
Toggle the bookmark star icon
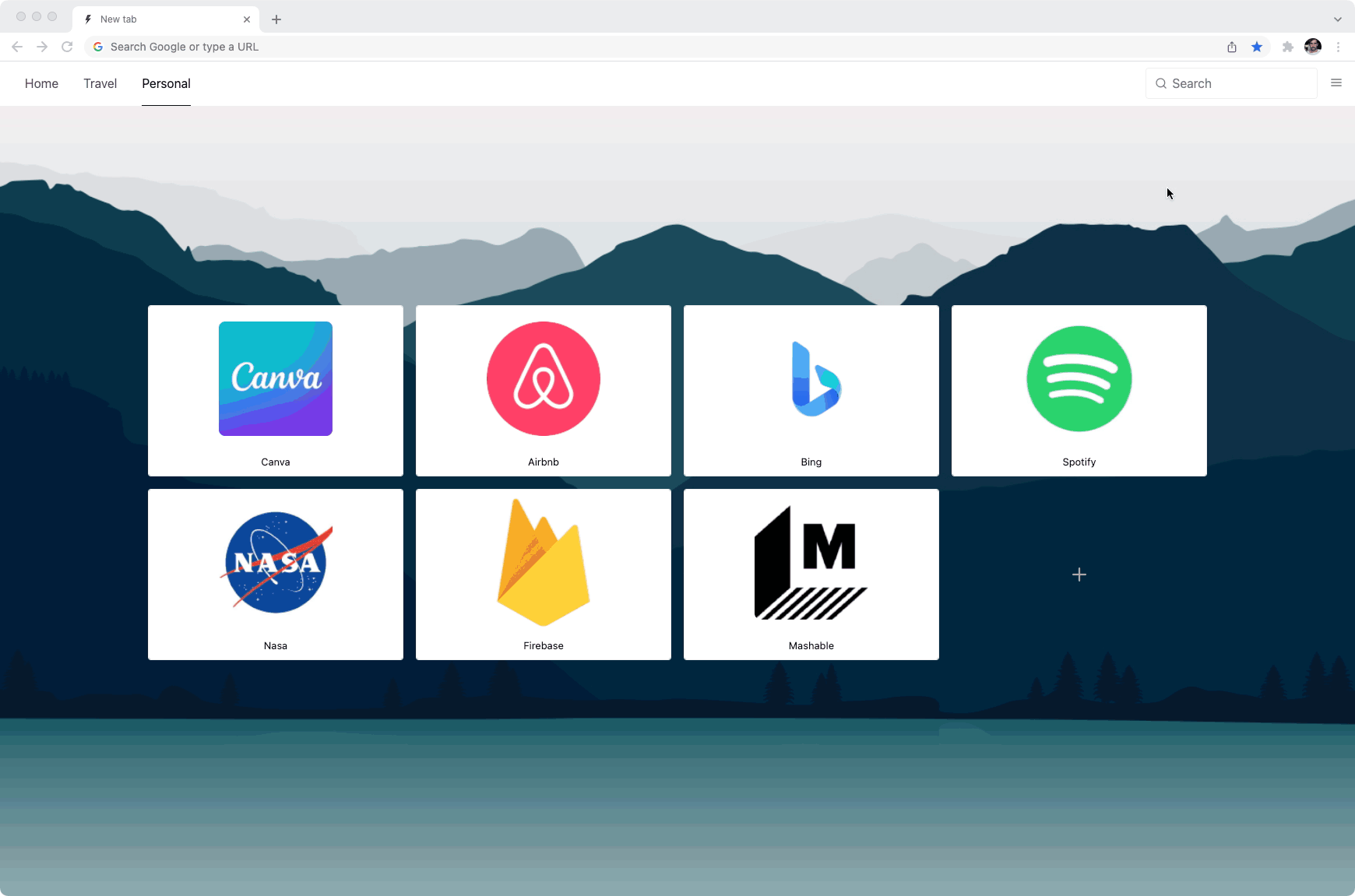[1257, 47]
